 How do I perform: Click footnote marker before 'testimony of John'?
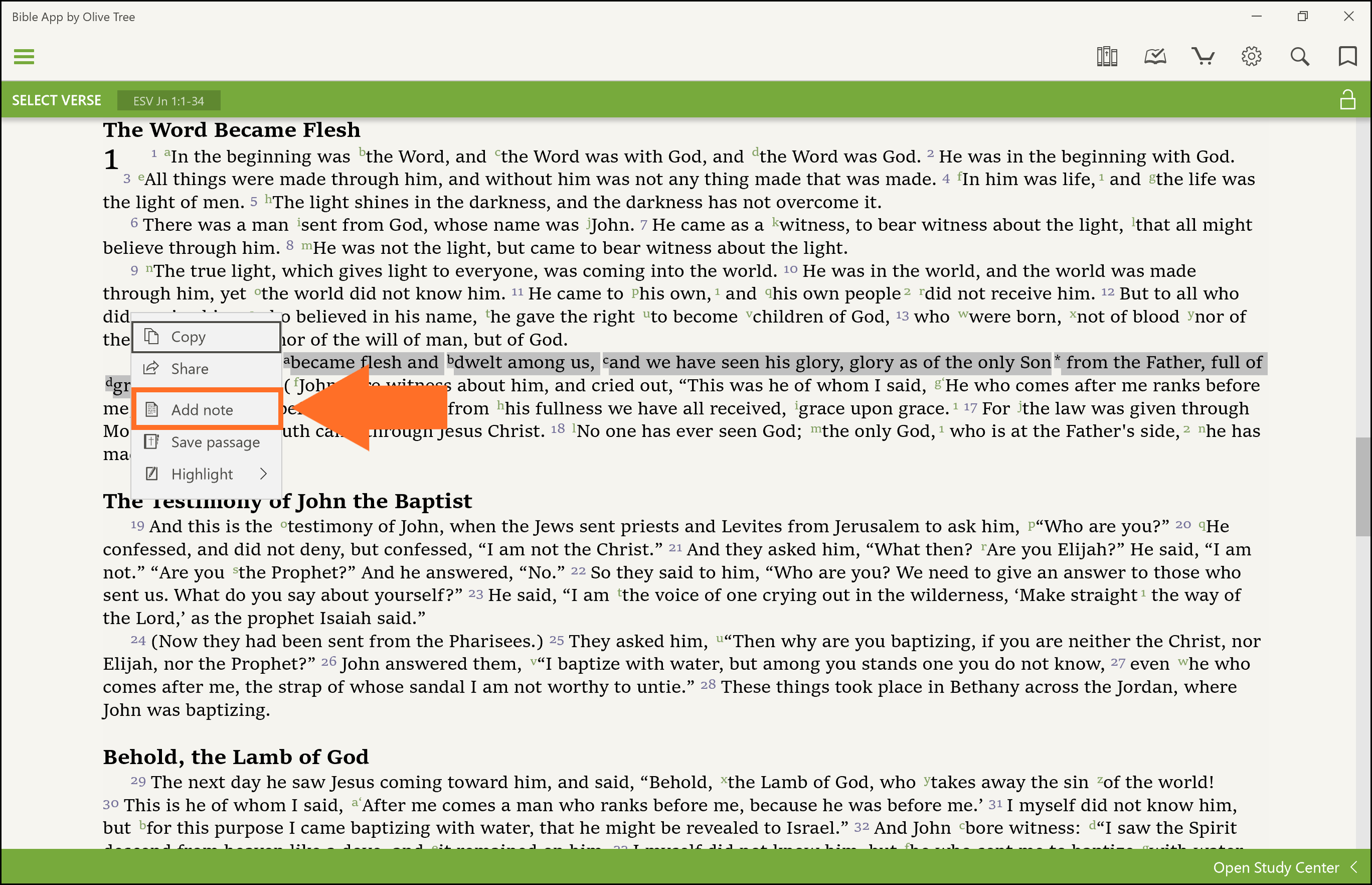pyautogui.click(x=283, y=524)
